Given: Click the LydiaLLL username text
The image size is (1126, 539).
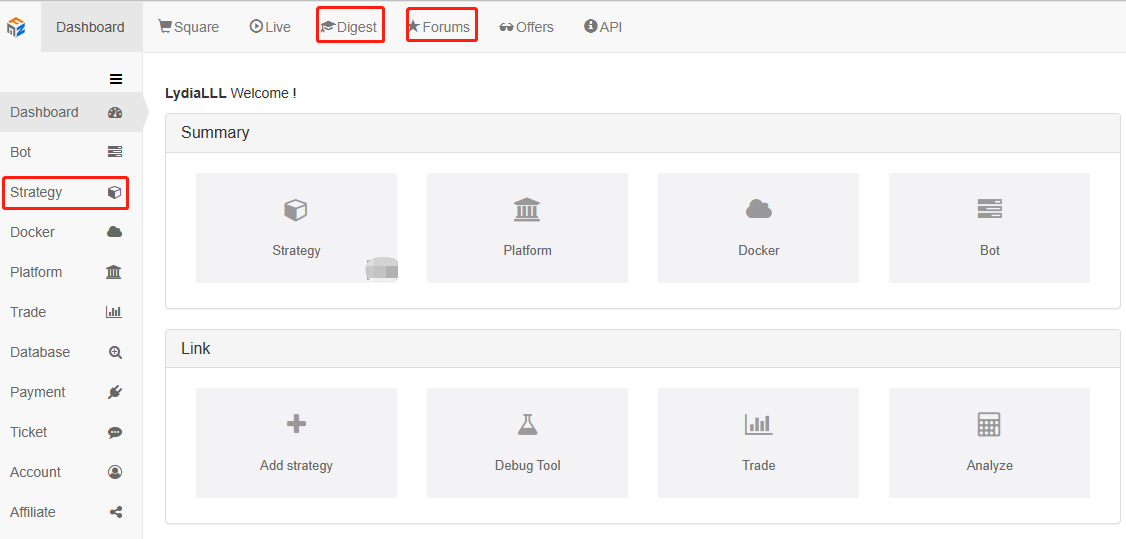Looking at the screenshot, I should [196, 93].
